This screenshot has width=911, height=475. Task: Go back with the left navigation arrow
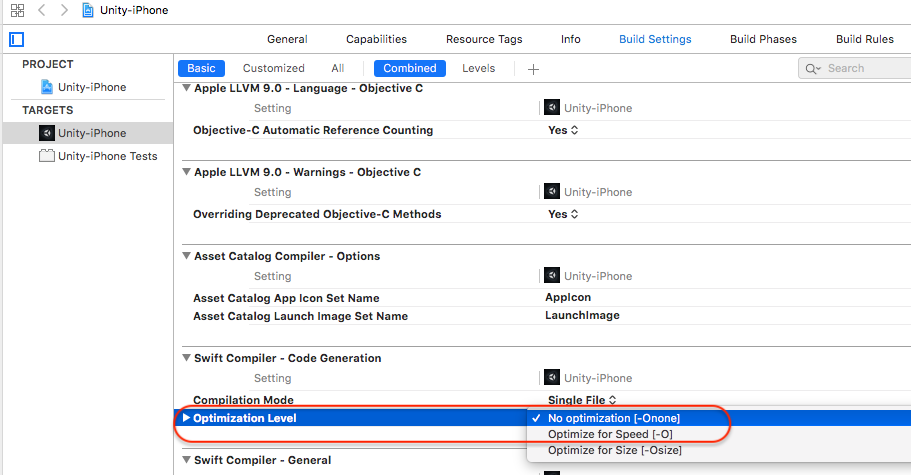point(42,10)
